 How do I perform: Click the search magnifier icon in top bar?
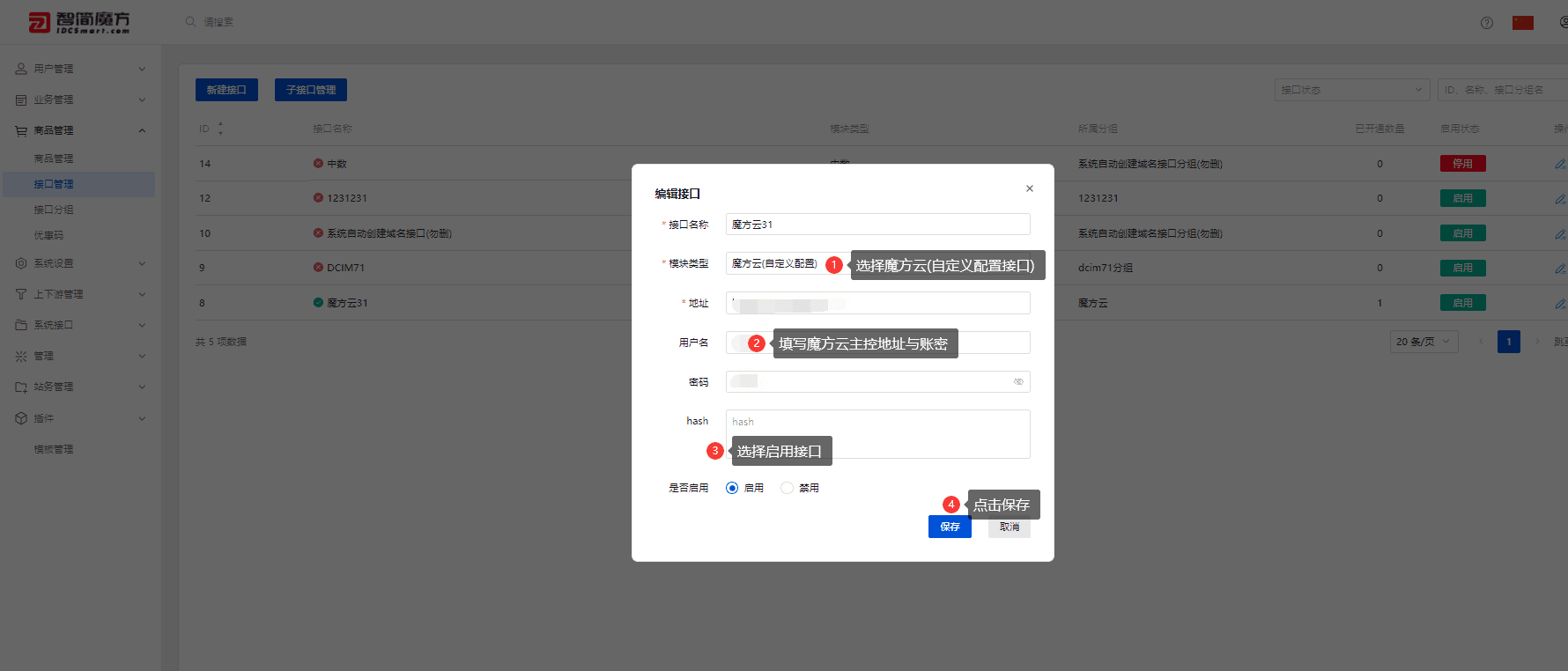point(190,21)
